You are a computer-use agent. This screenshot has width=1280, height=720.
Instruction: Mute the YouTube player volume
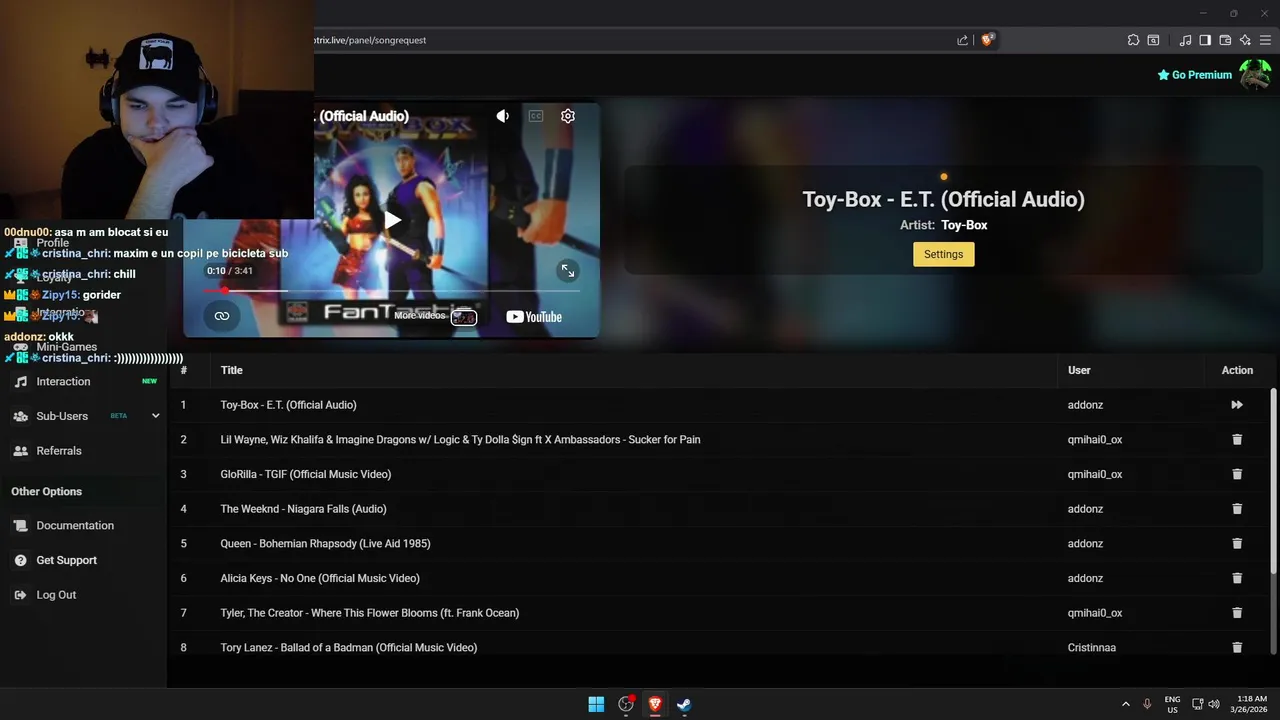(503, 116)
